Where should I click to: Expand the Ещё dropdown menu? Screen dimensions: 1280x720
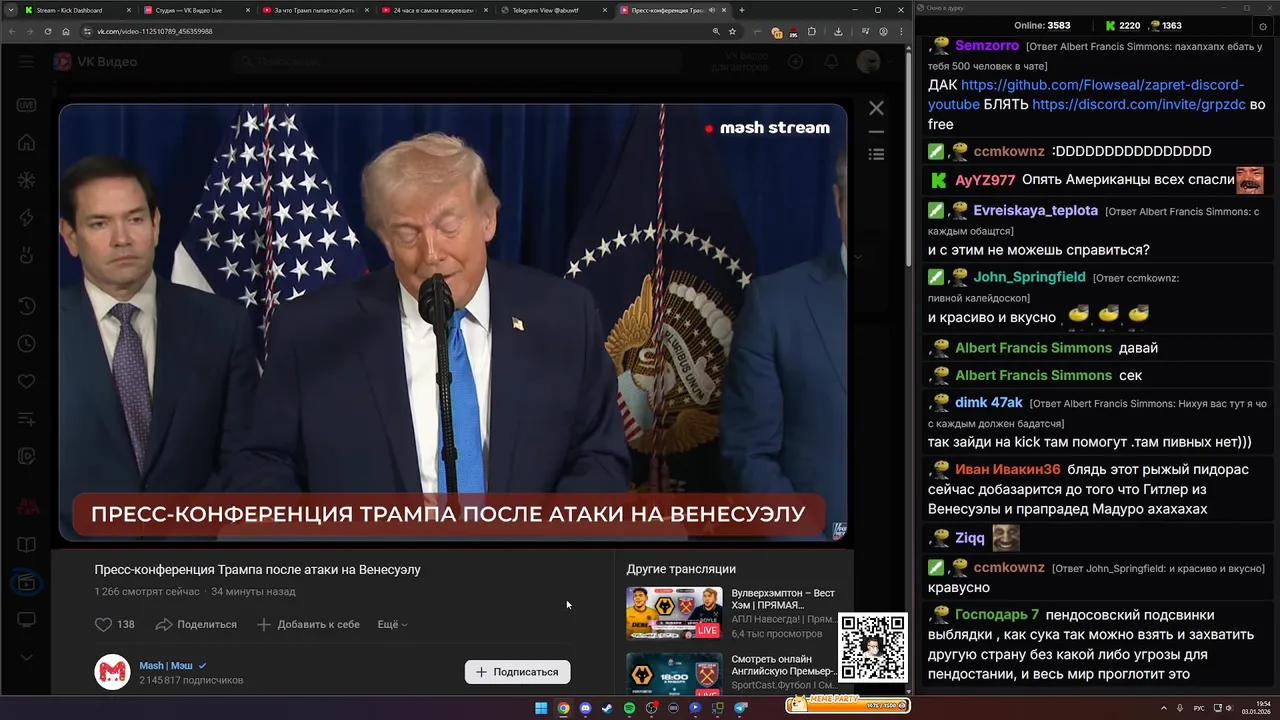click(393, 624)
